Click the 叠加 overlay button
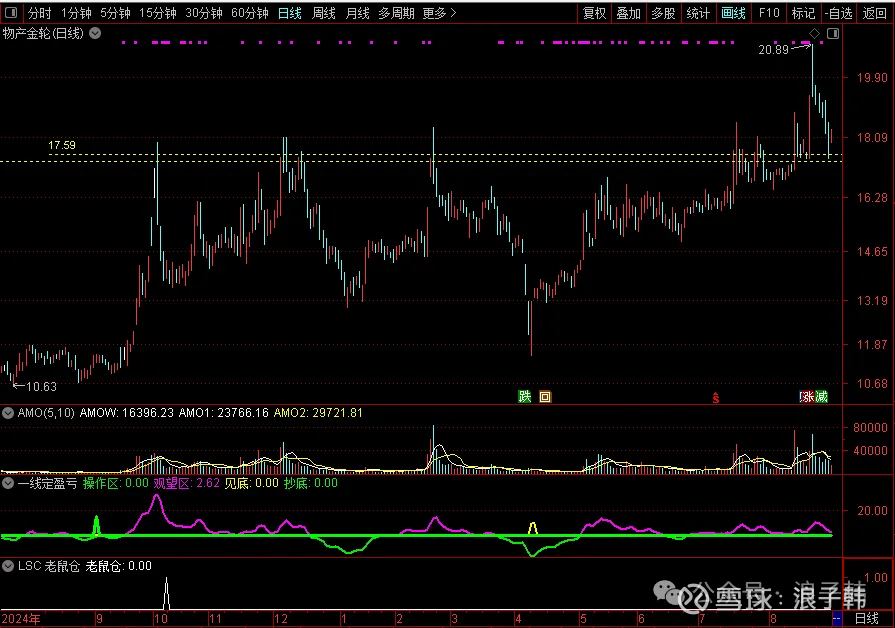895x628 pixels. pyautogui.click(x=628, y=13)
